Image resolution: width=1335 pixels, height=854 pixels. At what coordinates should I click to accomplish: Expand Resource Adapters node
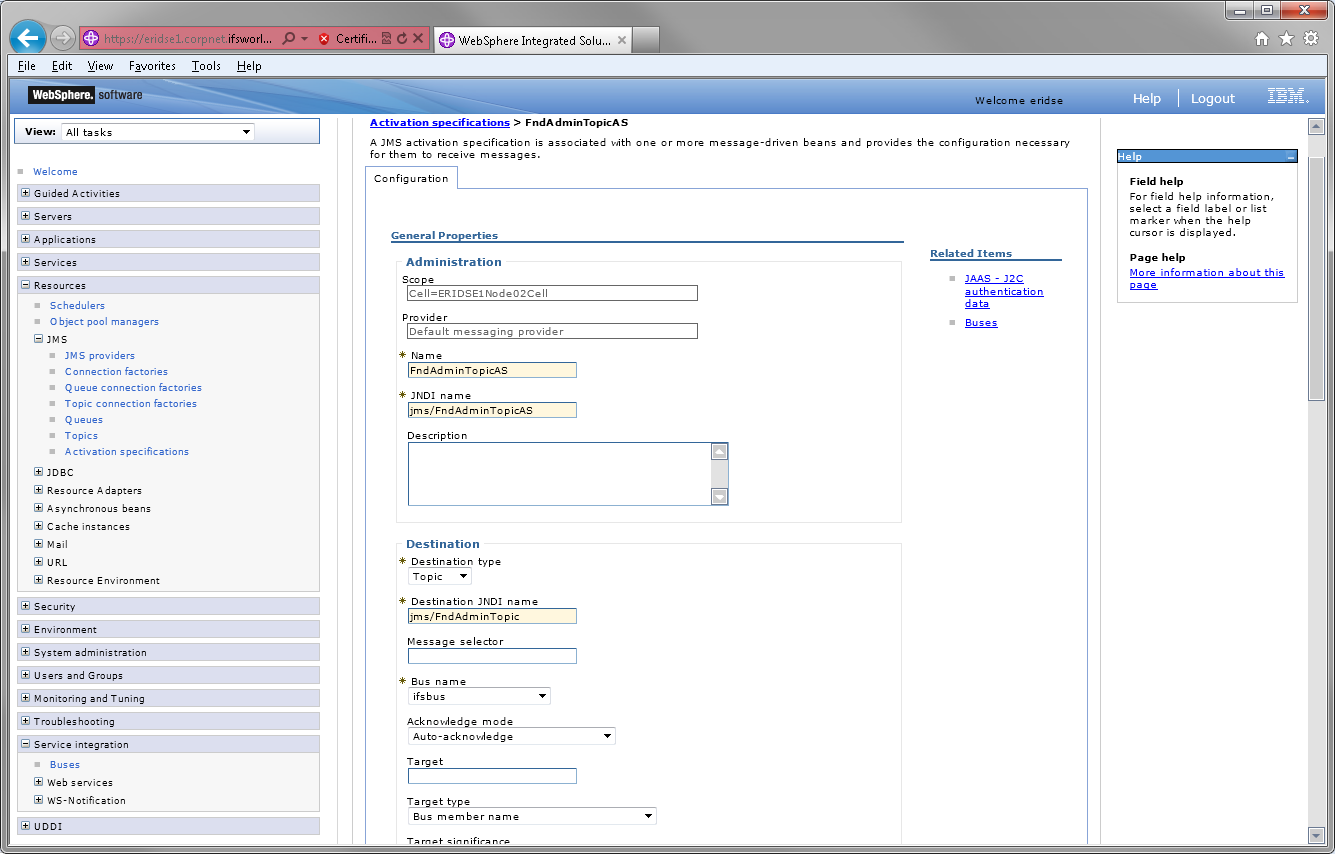click(39, 490)
